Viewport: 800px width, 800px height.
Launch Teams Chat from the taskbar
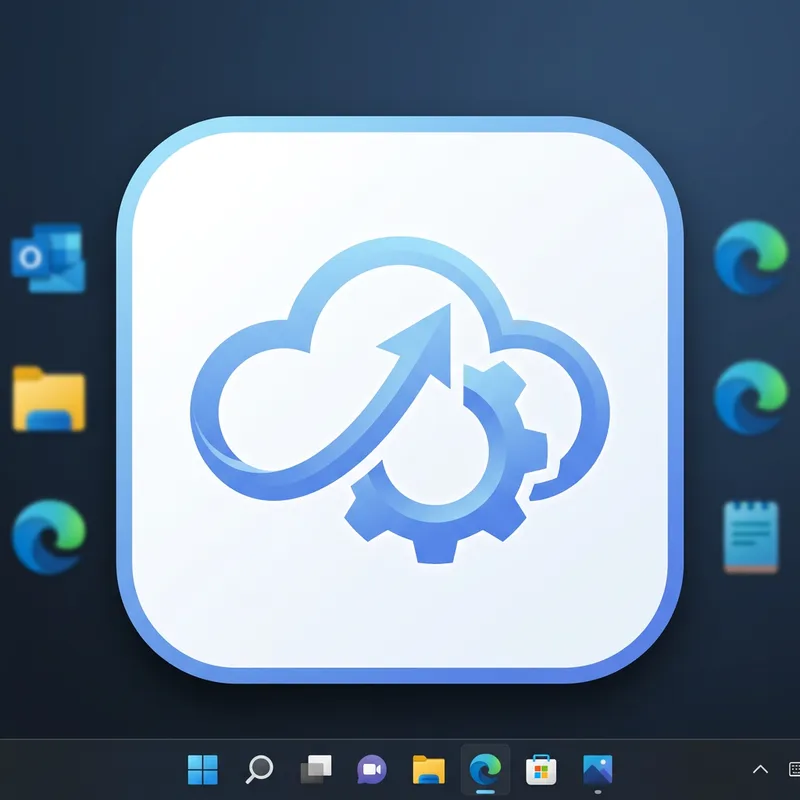(x=372, y=769)
